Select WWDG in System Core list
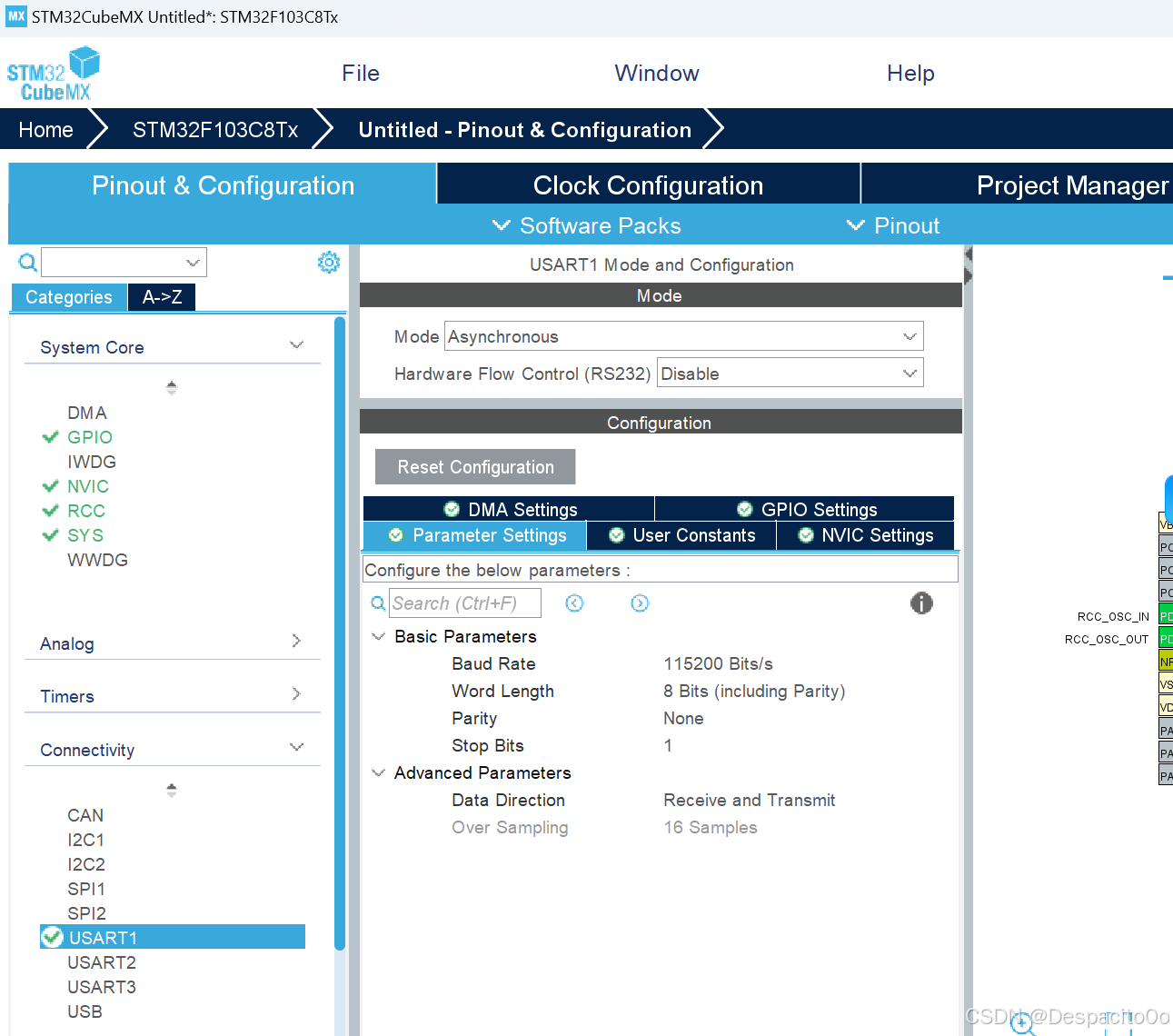Image resolution: width=1173 pixels, height=1036 pixels. click(x=97, y=560)
